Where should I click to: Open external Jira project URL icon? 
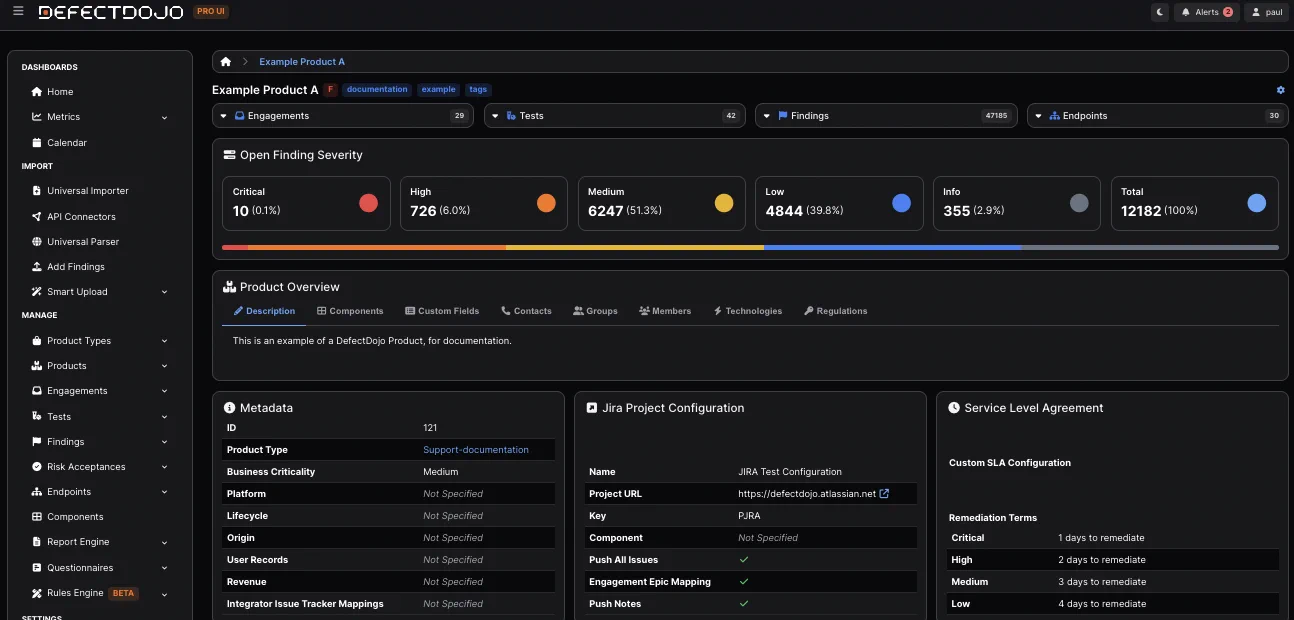coord(884,494)
